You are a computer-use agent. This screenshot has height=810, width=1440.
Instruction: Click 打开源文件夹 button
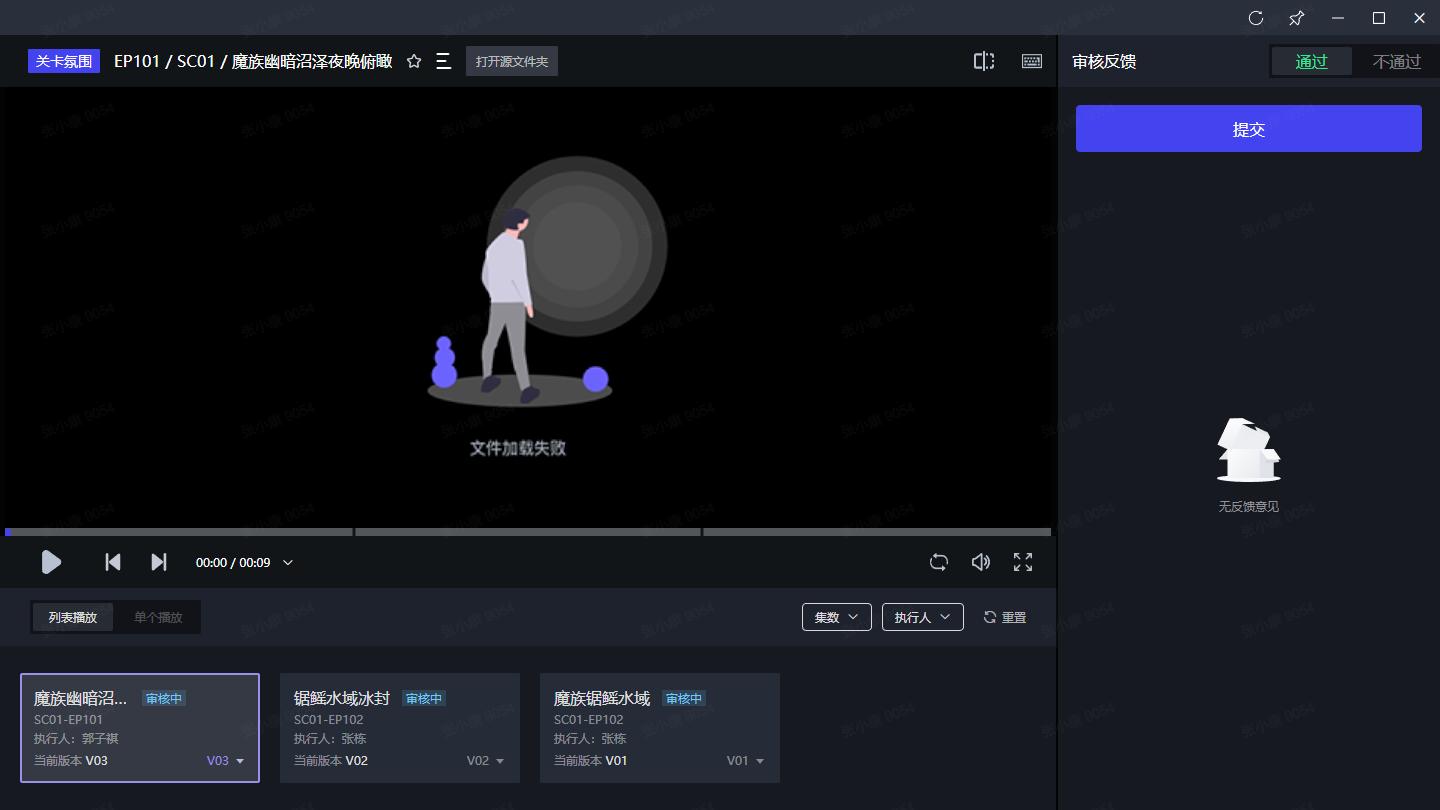pyautogui.click(x=512, y=62)
